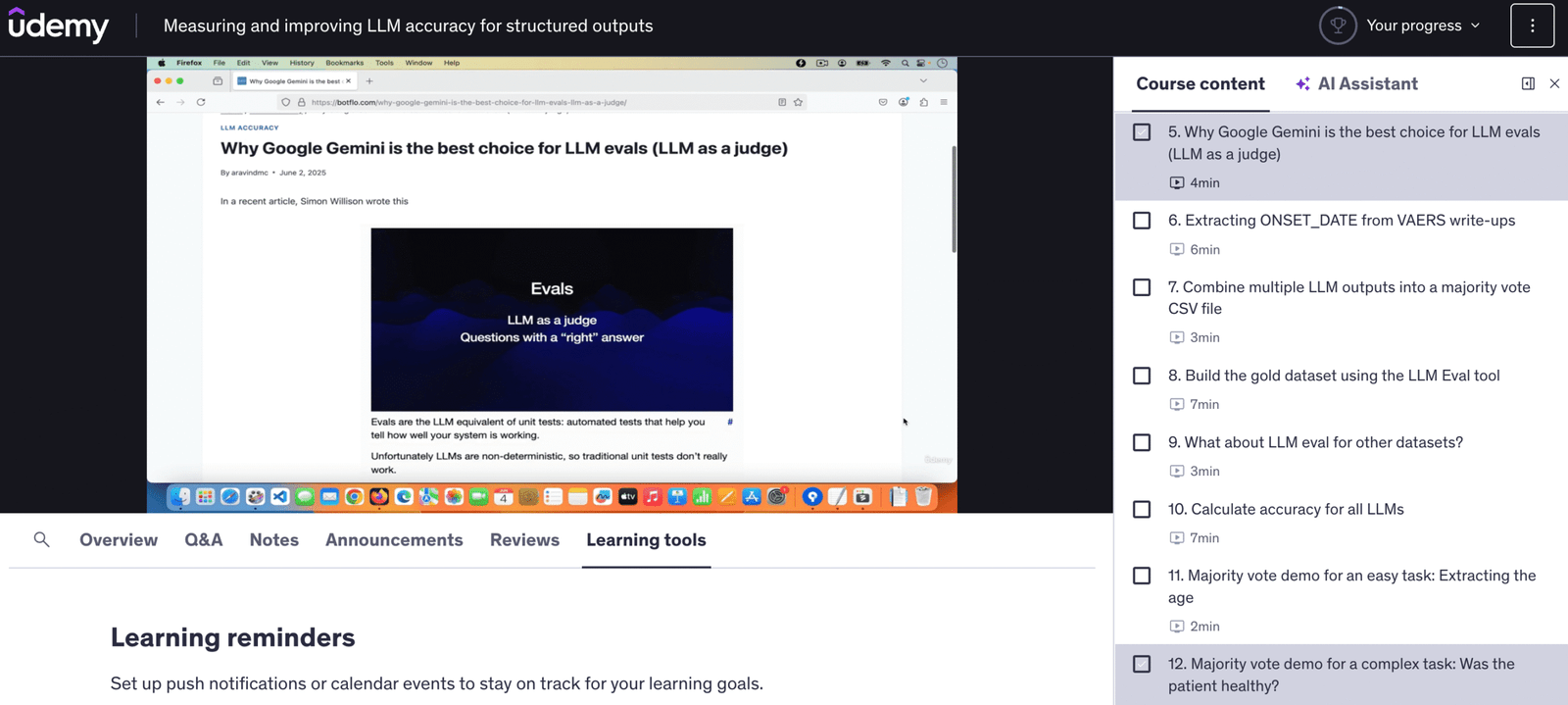Expand the Your progress dropdown

coord(1424,25)
